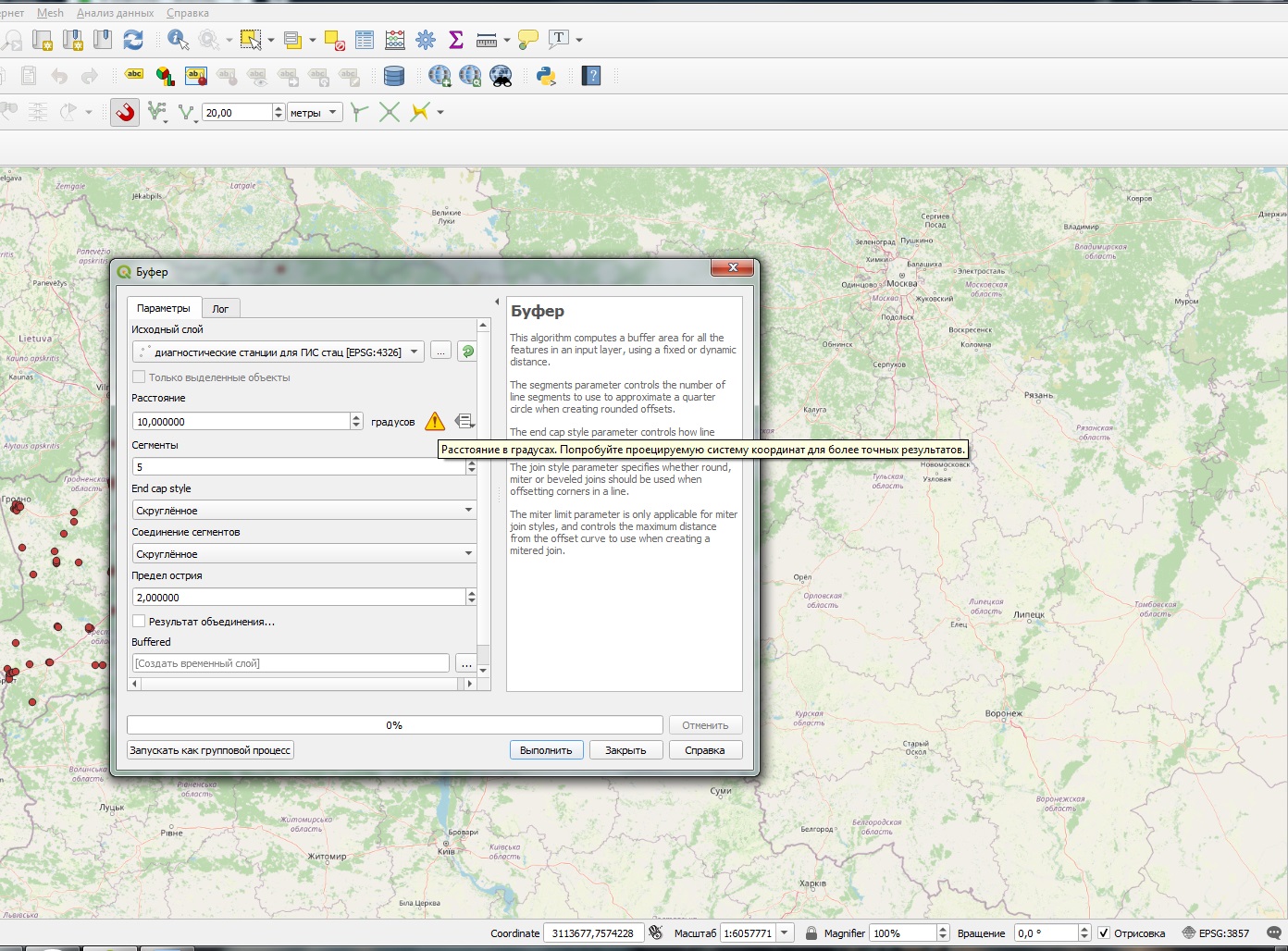Switch to the 'Лог' tab
Image resolution: width=1288 pixels, height=951 pixels.
220,308
